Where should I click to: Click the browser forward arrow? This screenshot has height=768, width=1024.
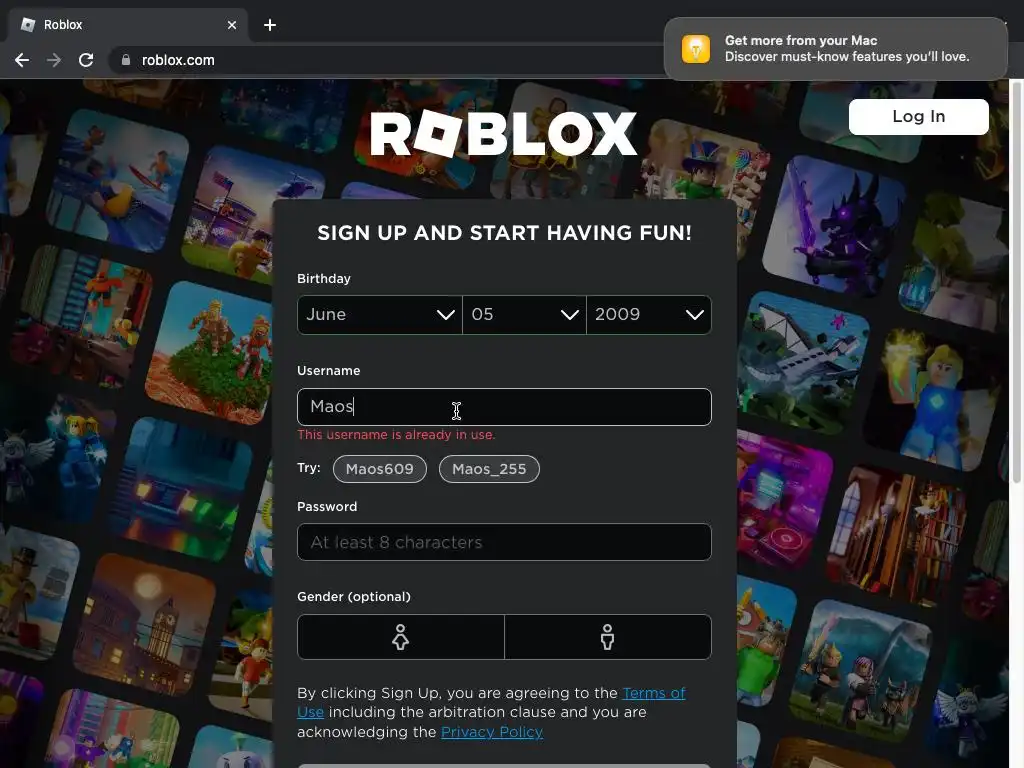(54, 60)
